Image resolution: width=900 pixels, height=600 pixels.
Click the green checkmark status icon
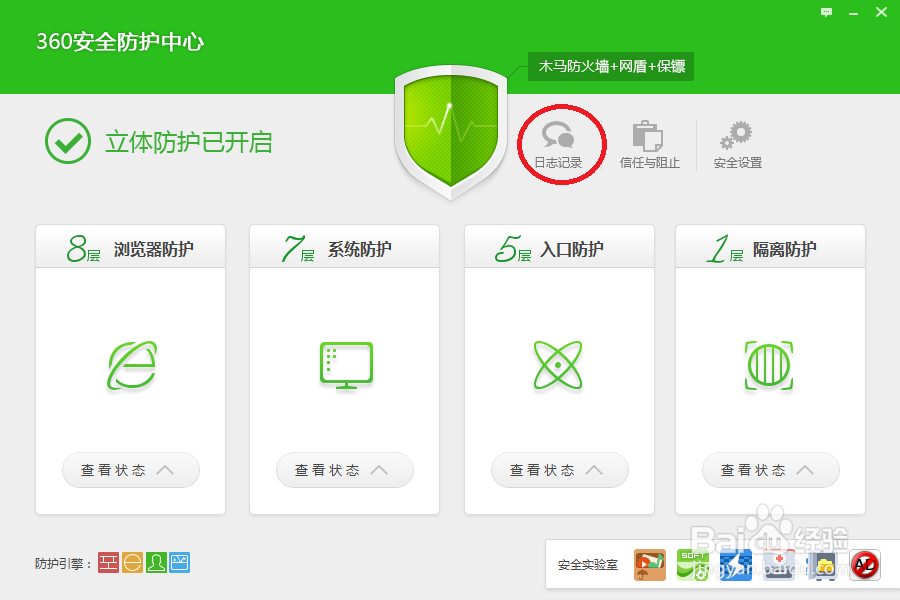tap(68, 141)
